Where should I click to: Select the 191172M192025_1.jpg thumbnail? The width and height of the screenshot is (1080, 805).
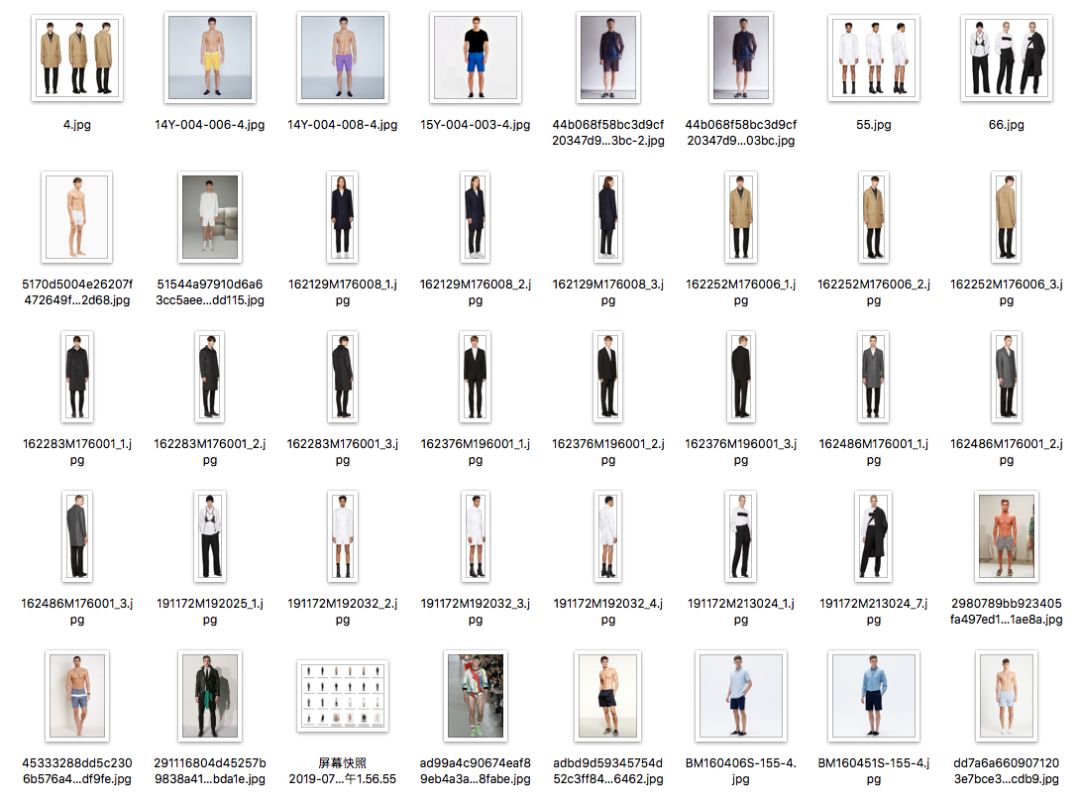(x=210, y=536)
